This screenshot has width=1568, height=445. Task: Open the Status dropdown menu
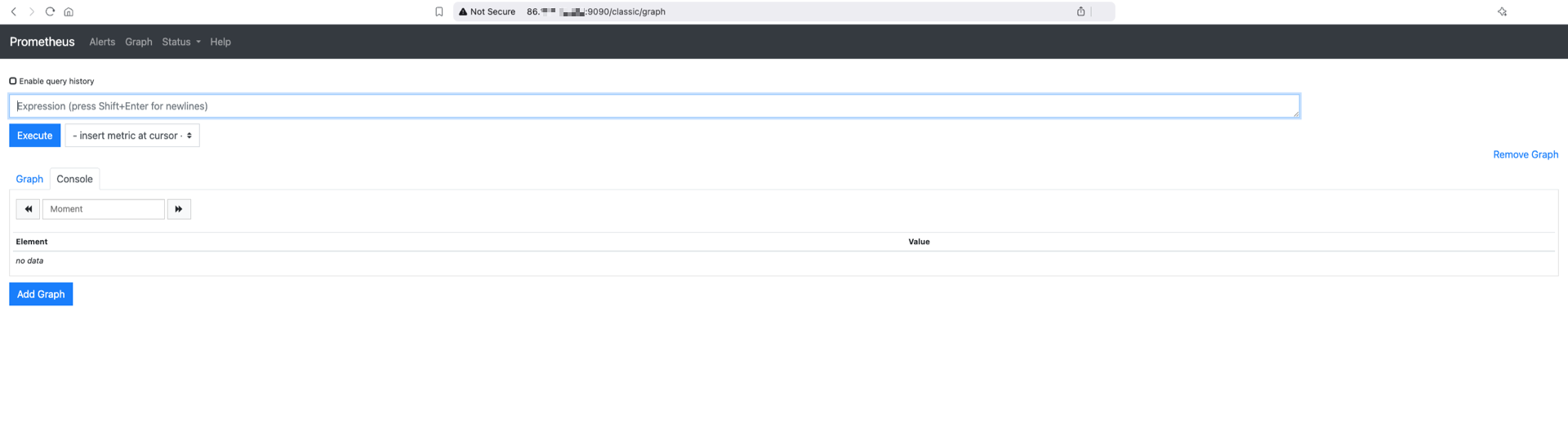[180, 42]
